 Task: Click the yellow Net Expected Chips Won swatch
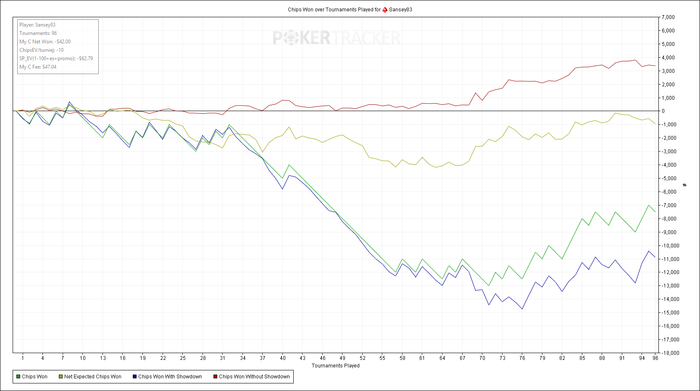[x=60, y=377]
